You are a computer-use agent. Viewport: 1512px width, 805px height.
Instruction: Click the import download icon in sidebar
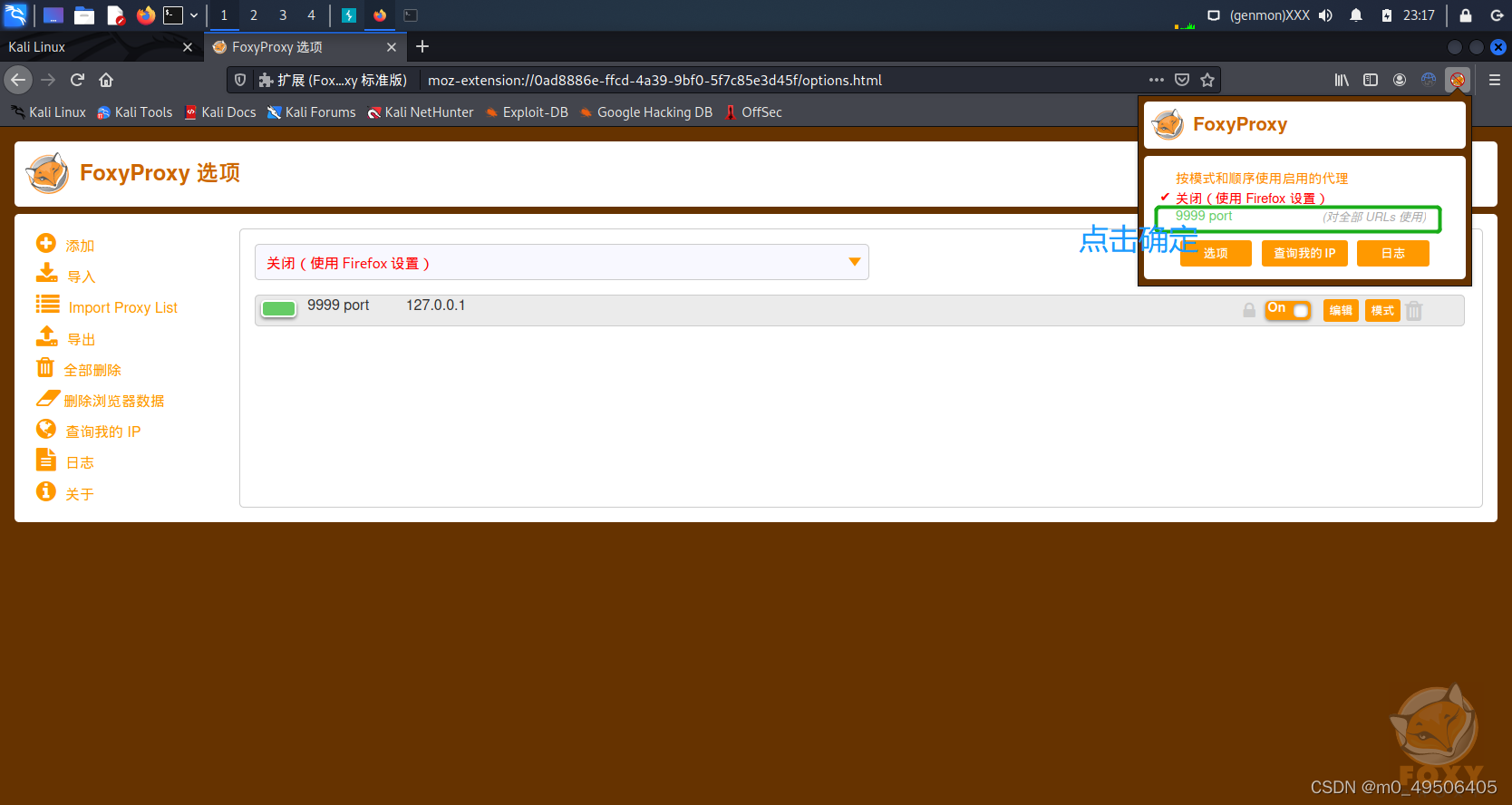click(46, 273)
